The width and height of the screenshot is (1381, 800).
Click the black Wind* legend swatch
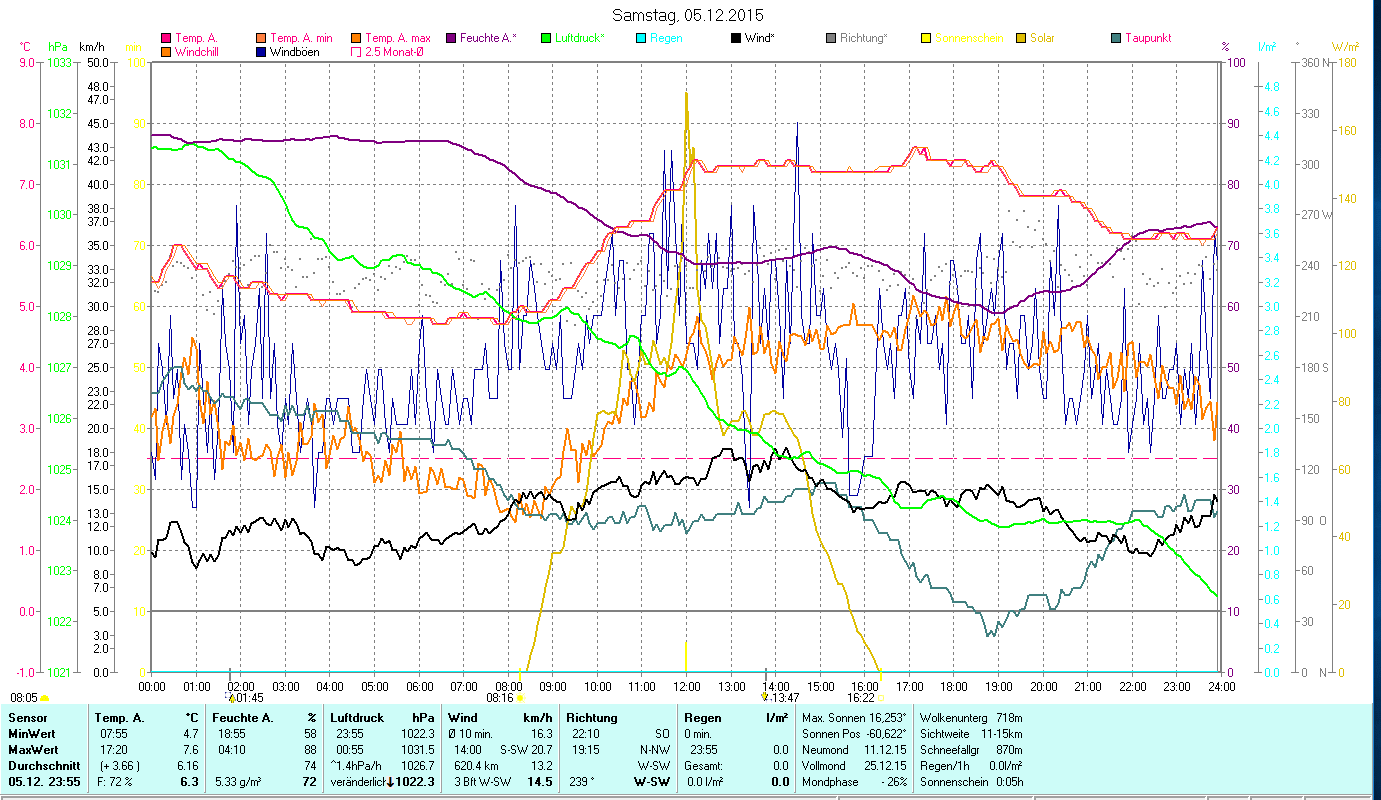pos(736,38)
